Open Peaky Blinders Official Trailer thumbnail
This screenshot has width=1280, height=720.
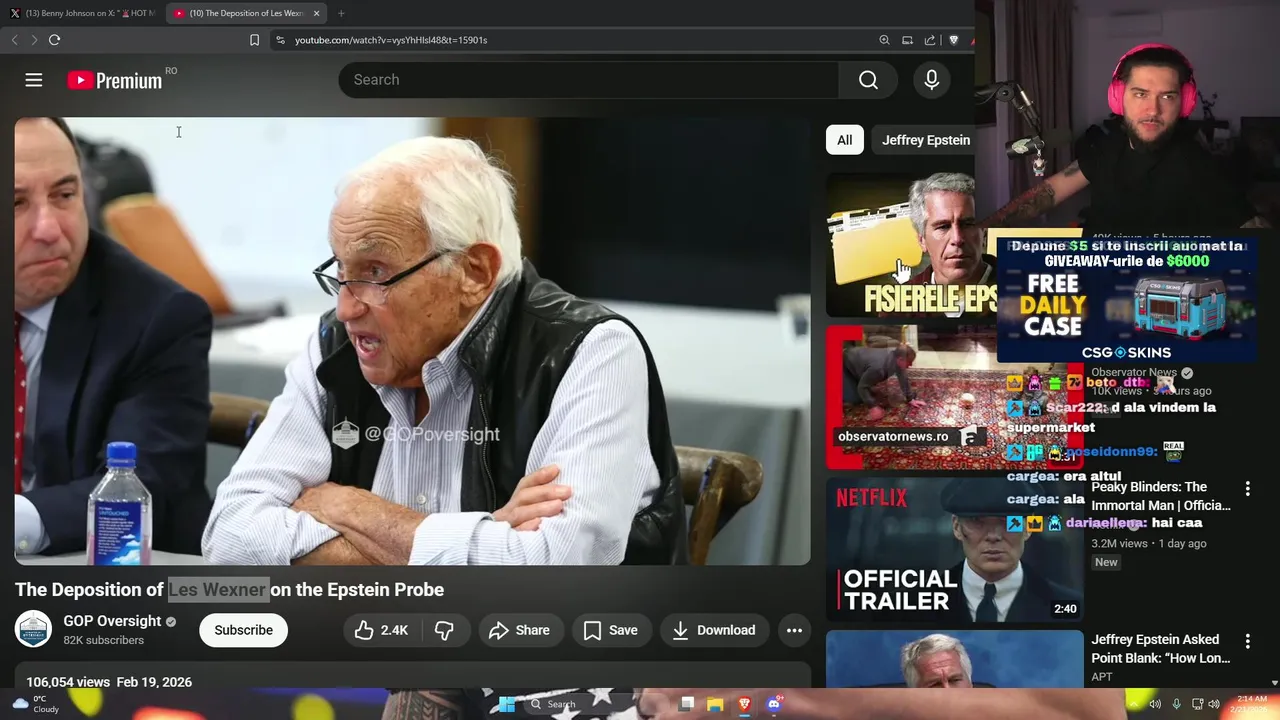click(x=954, y=549)
